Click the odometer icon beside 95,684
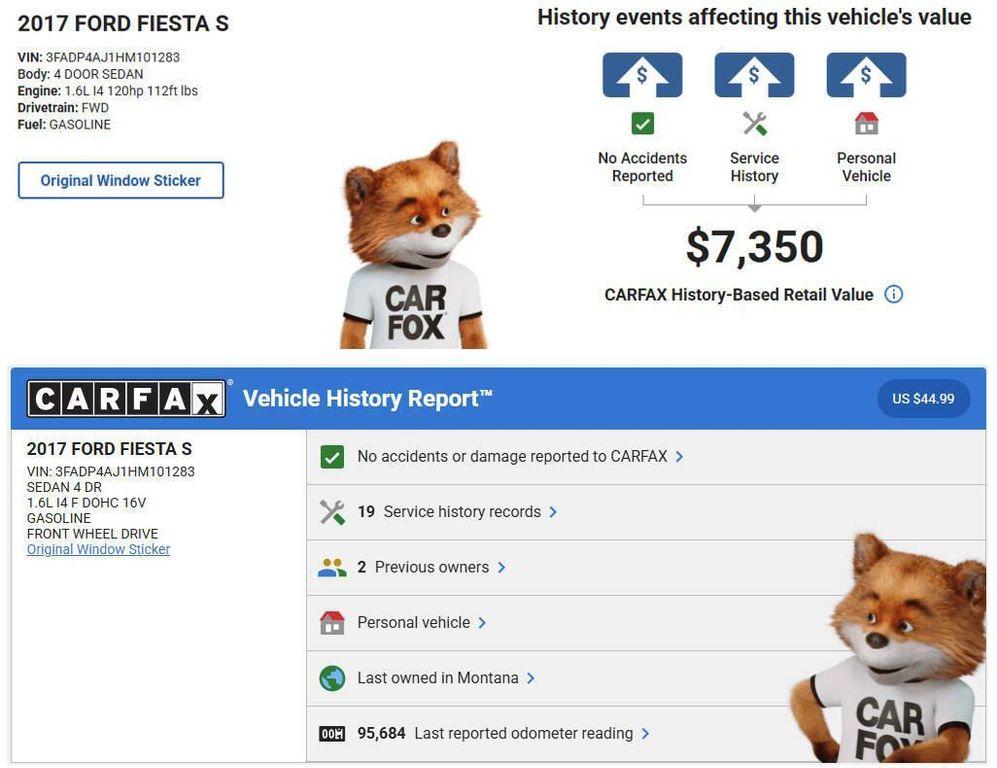Viewport: 997px width, 768px height. (332, 734)
